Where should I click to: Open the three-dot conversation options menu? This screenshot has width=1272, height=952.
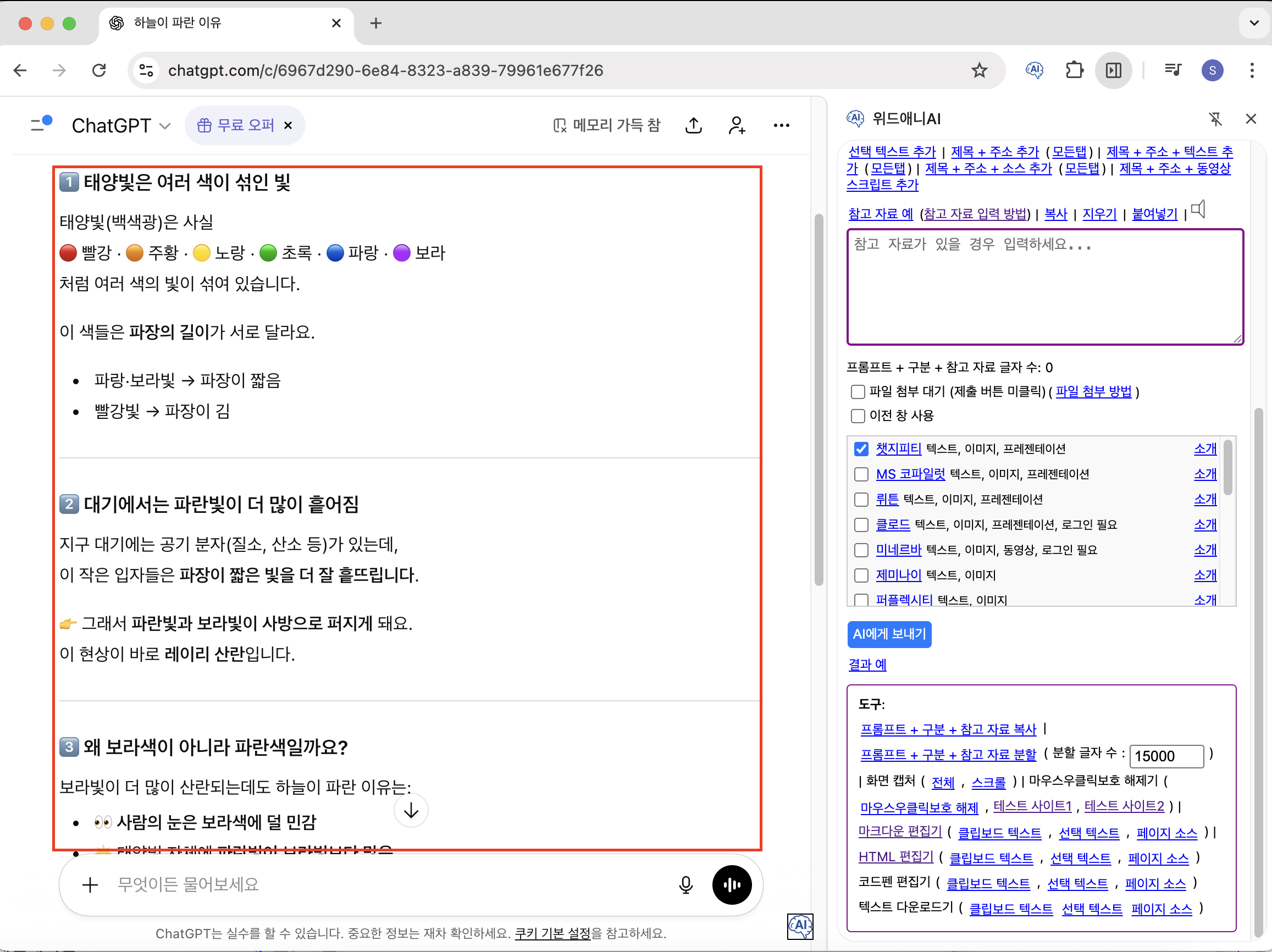tap(781, 125)
